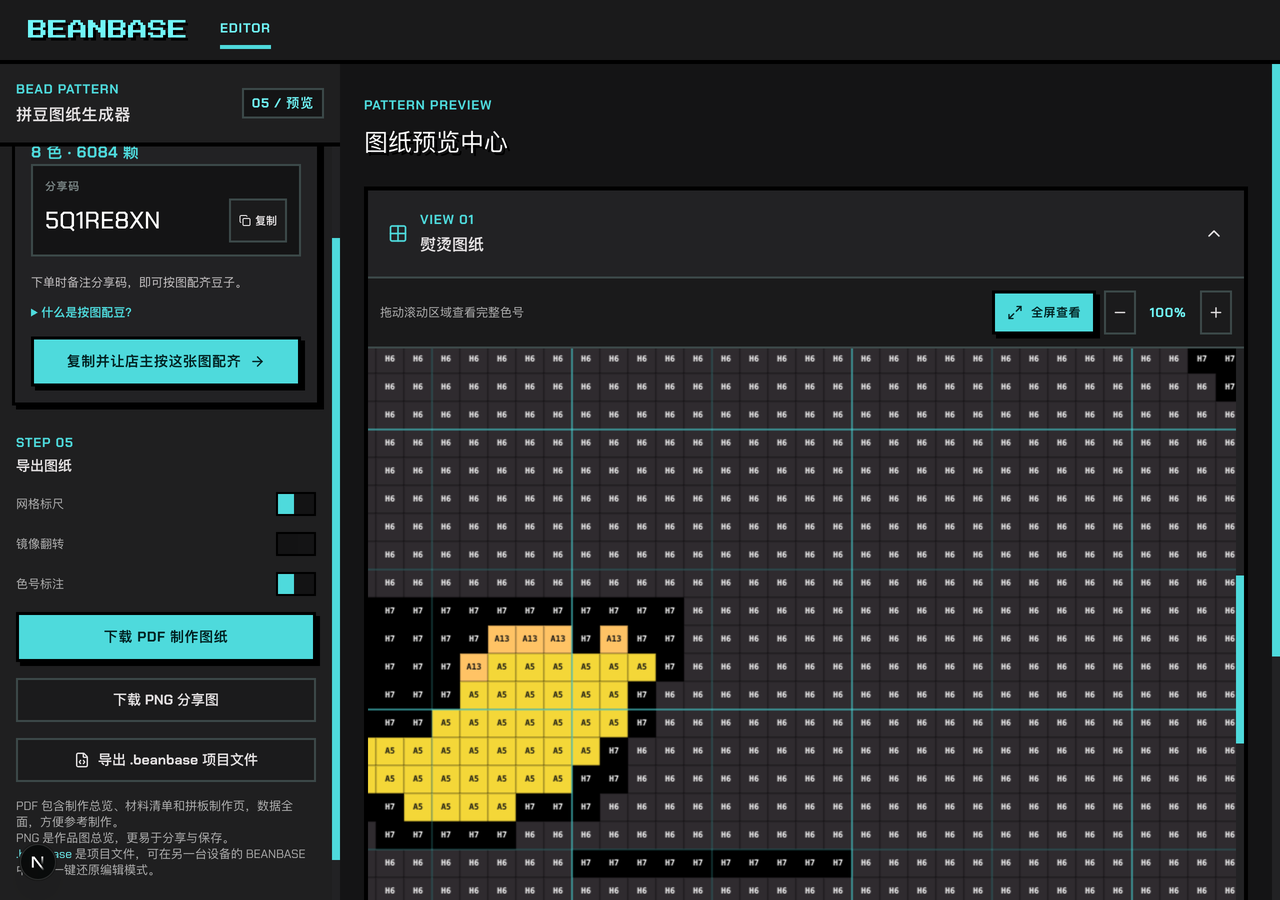Zoom out with the minus button
The image size is (1280, 900).
(1120, 312)
